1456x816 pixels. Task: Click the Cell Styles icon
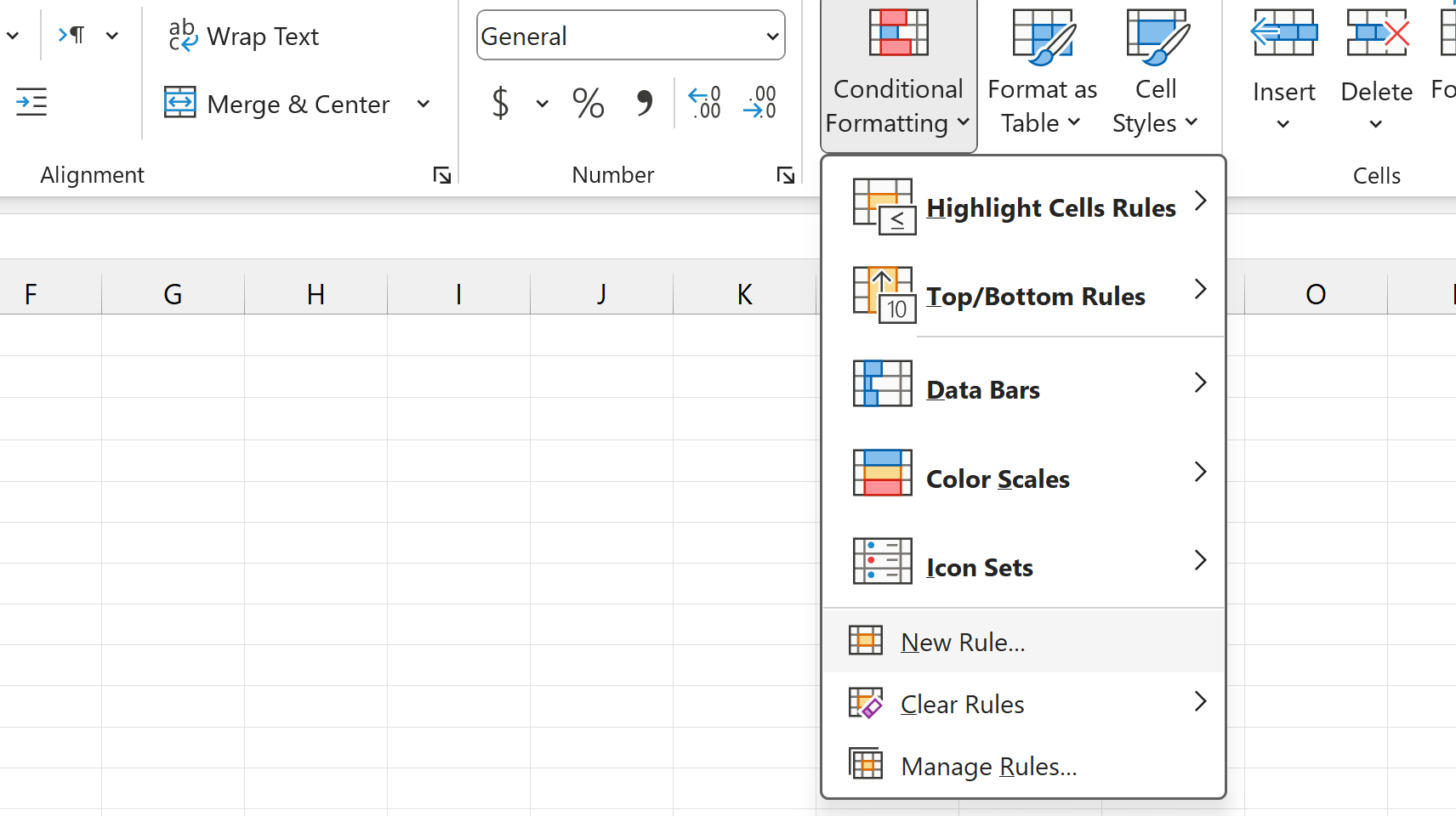(x=1155, y=72)
